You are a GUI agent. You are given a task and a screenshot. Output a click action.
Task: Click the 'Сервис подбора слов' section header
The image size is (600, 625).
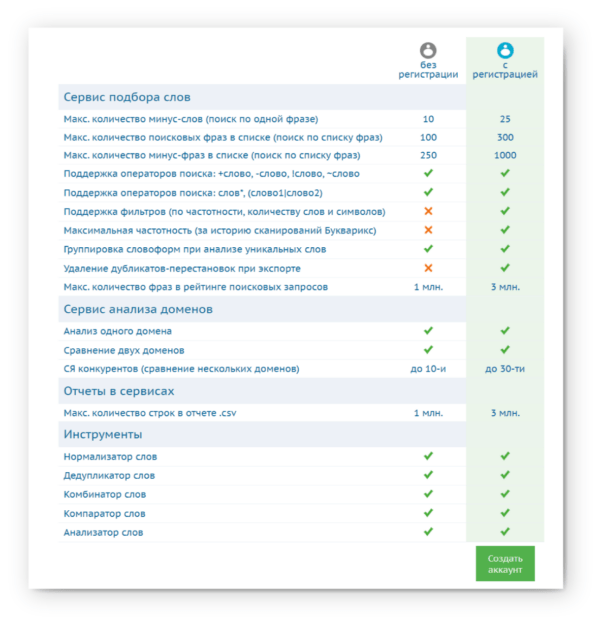tap(127, 97)
